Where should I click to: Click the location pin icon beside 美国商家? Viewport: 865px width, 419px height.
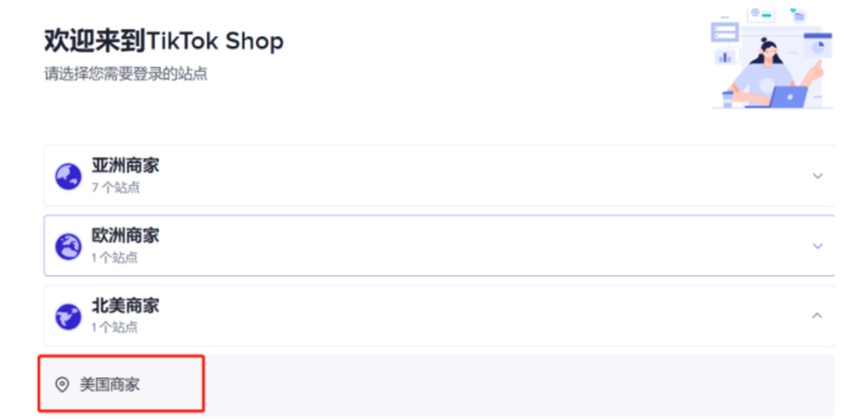62,384
